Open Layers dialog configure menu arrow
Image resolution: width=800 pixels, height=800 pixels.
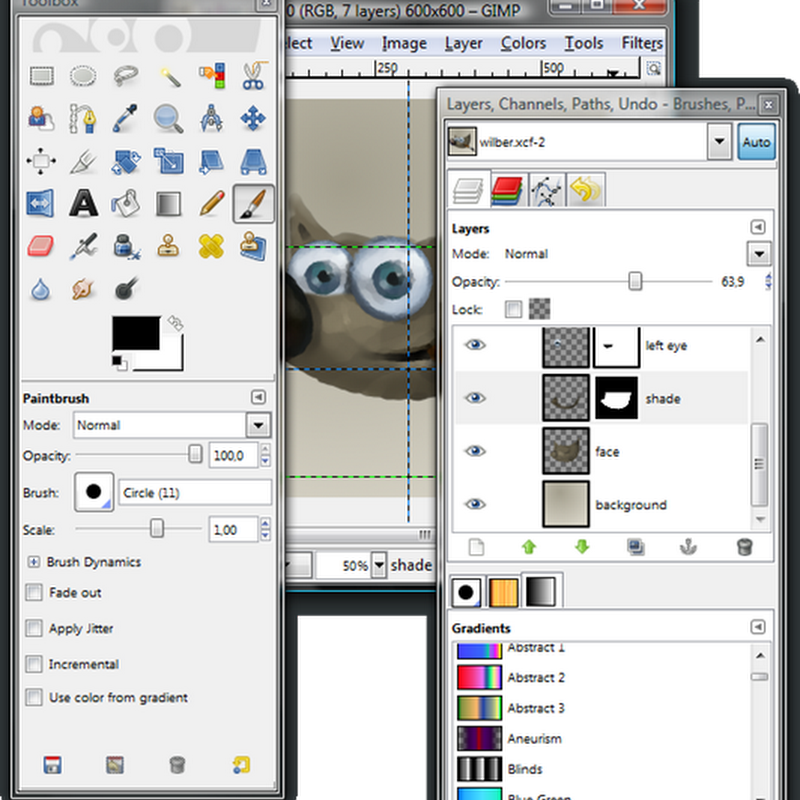click(x=758, y=227)
